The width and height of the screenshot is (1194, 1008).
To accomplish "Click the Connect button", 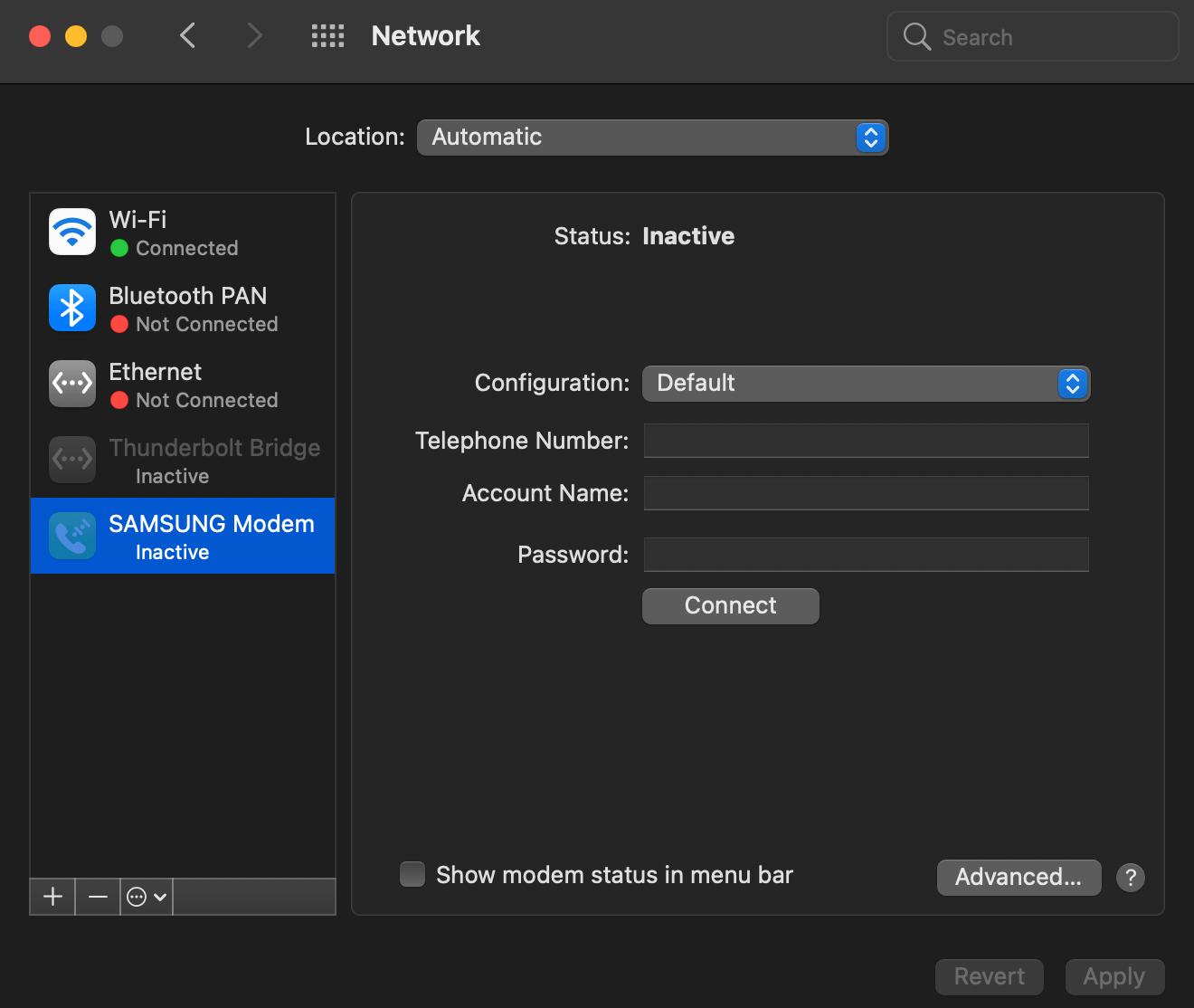I will (730, 606).
